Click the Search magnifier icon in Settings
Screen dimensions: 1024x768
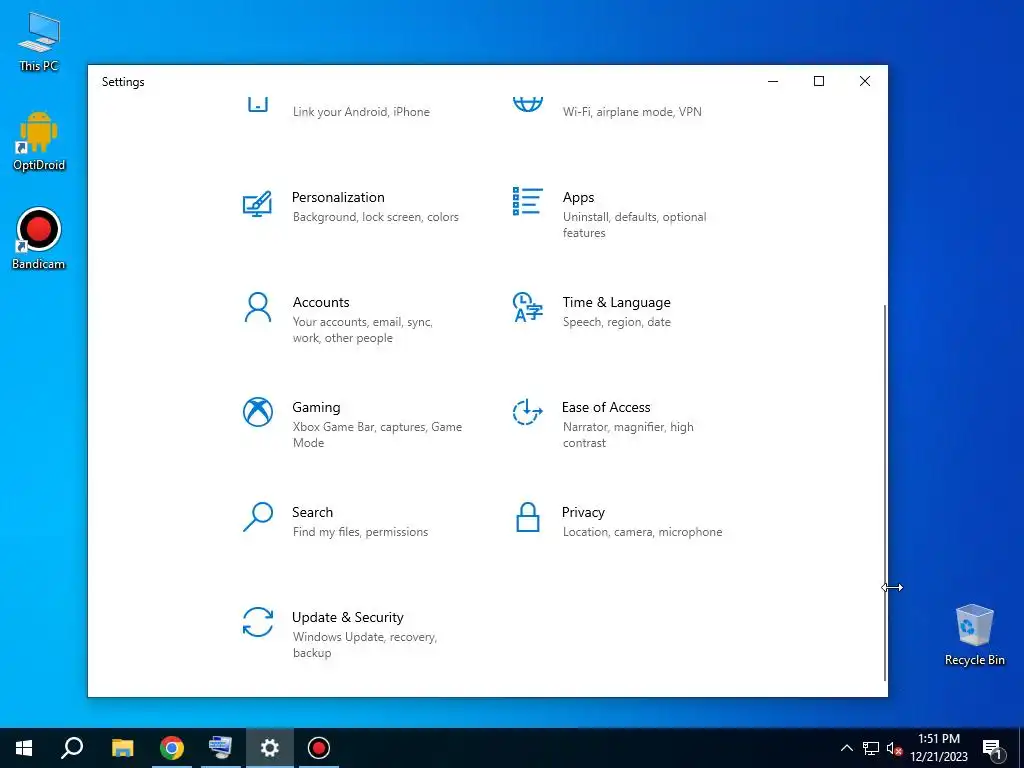(257, 517)
